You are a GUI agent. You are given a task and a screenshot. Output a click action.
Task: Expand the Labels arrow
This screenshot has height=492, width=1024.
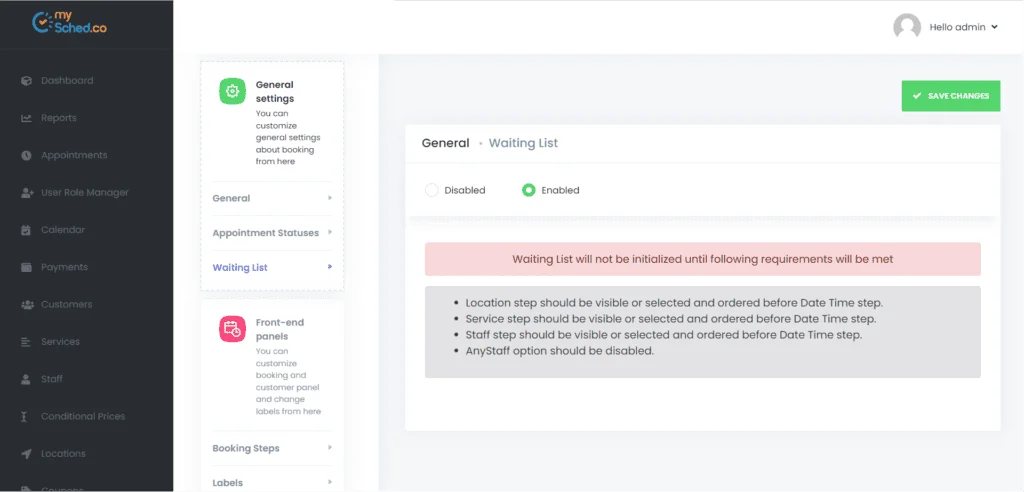330,483
